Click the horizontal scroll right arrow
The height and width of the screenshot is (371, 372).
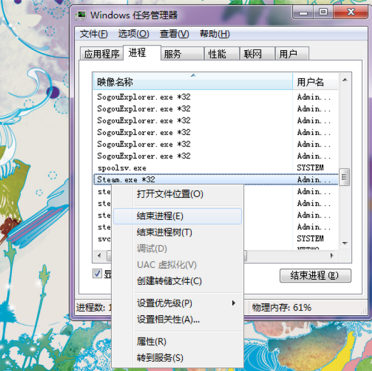pos(332,256)
